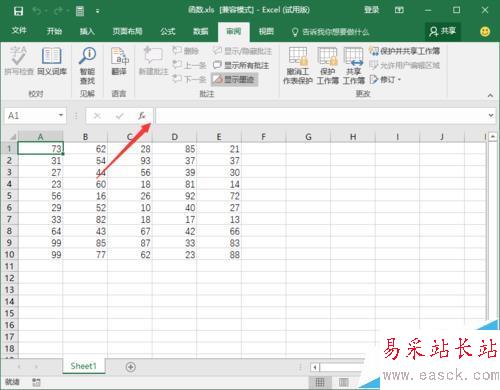Screen dimensions: 500x390
Task: Add a new sheet with plus icon
Action: pyautogui.click(x=131, y=367)
